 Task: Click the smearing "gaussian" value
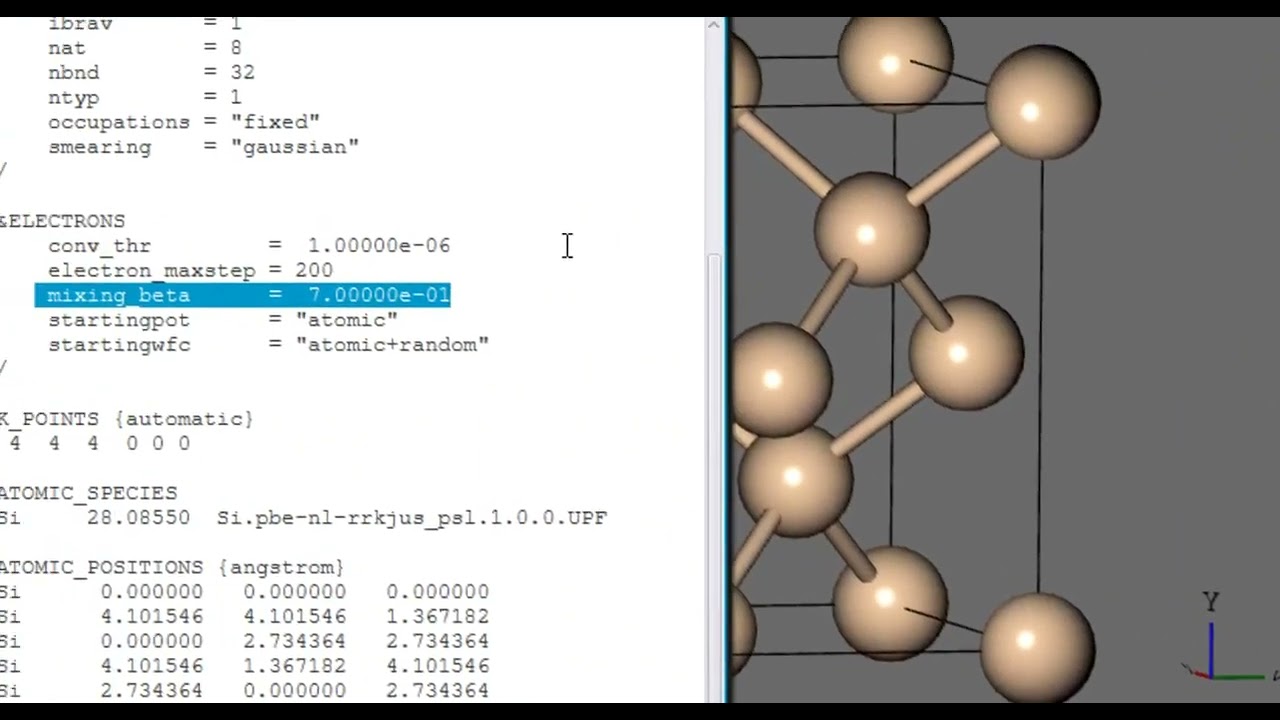(x=294, y=147)
